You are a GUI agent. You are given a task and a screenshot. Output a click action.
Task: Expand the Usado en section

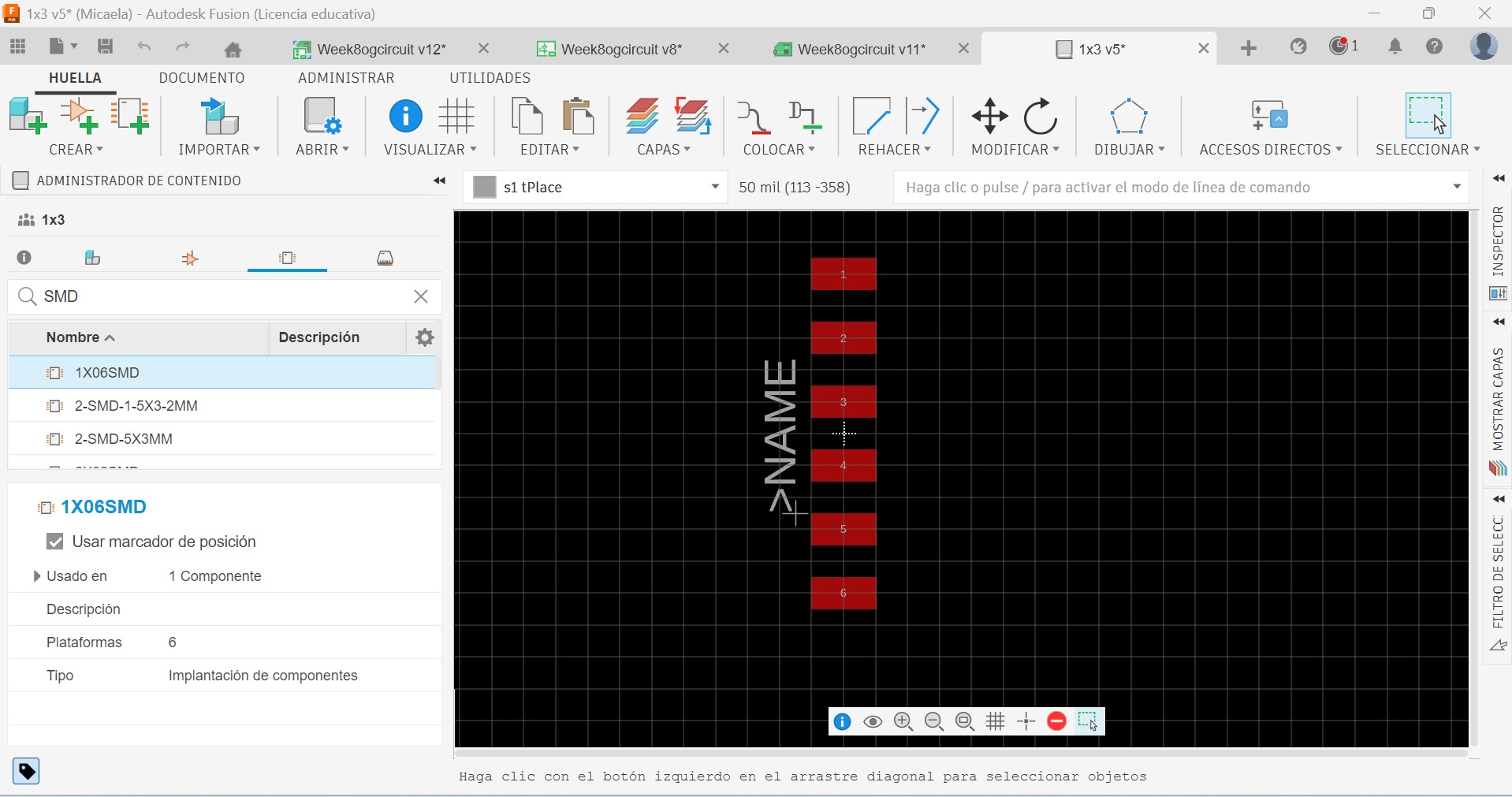point(37,576)
